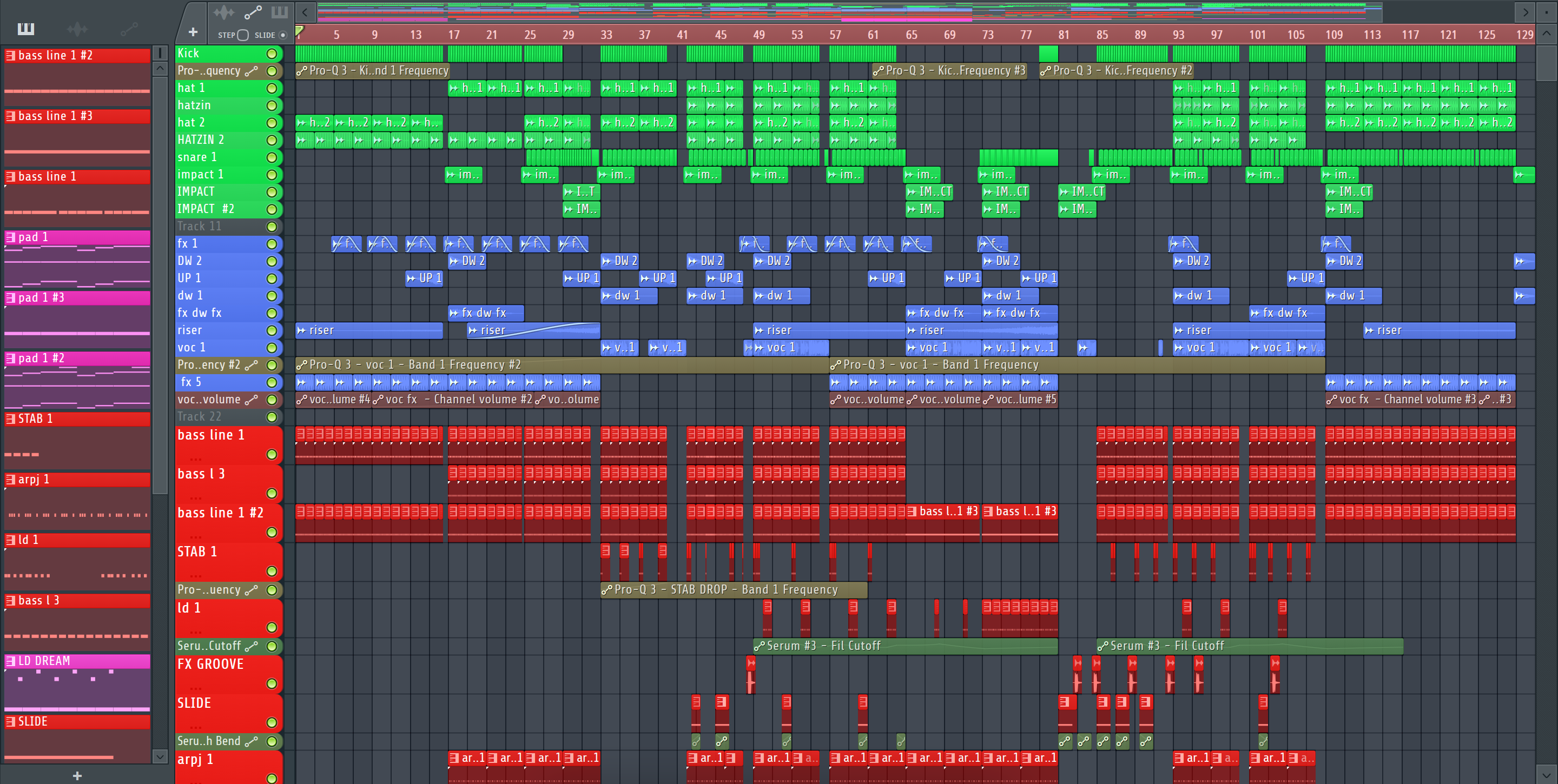
Task: Click pattern icon beside arpj 1 in picker
Action: click(10, 480)
